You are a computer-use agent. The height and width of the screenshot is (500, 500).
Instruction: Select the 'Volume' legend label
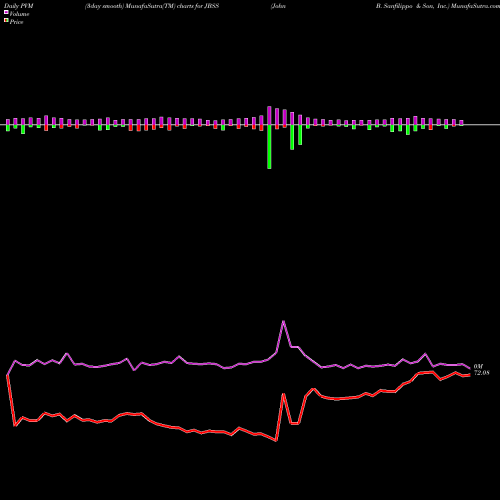pyautogui.click(x=19, y=14)
